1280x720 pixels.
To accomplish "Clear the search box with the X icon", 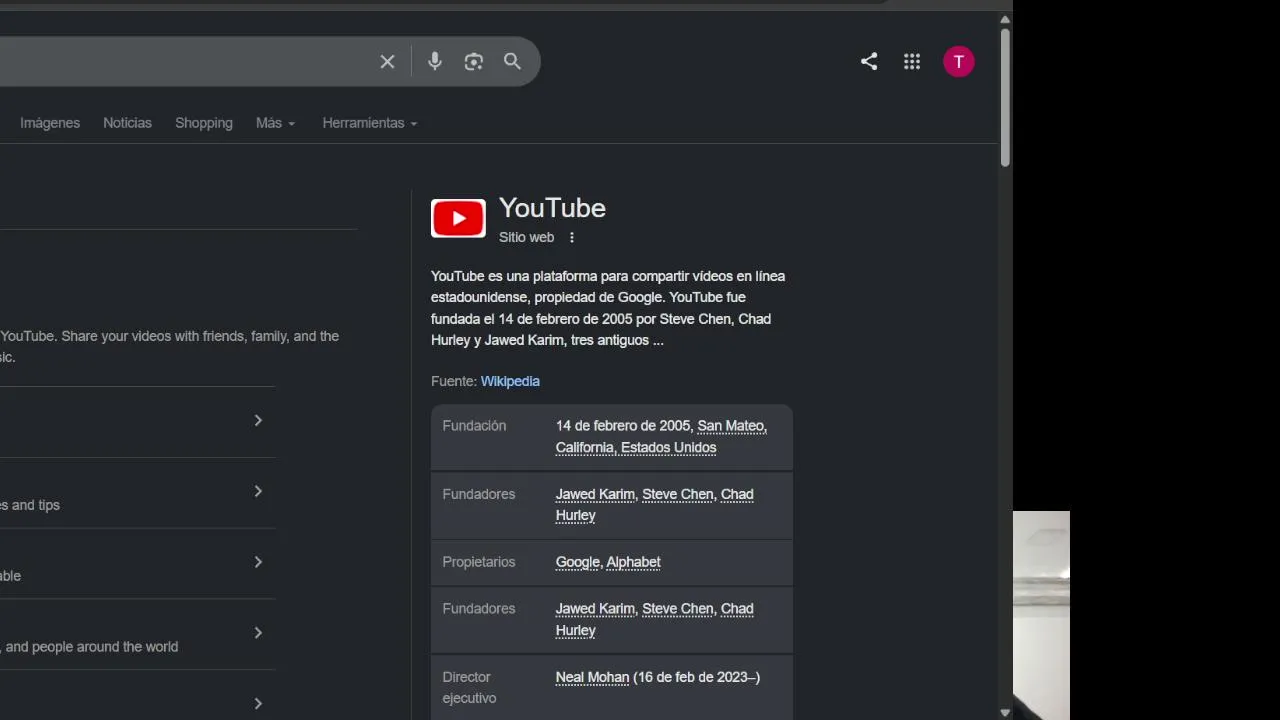I will click(x=387, y=62).
